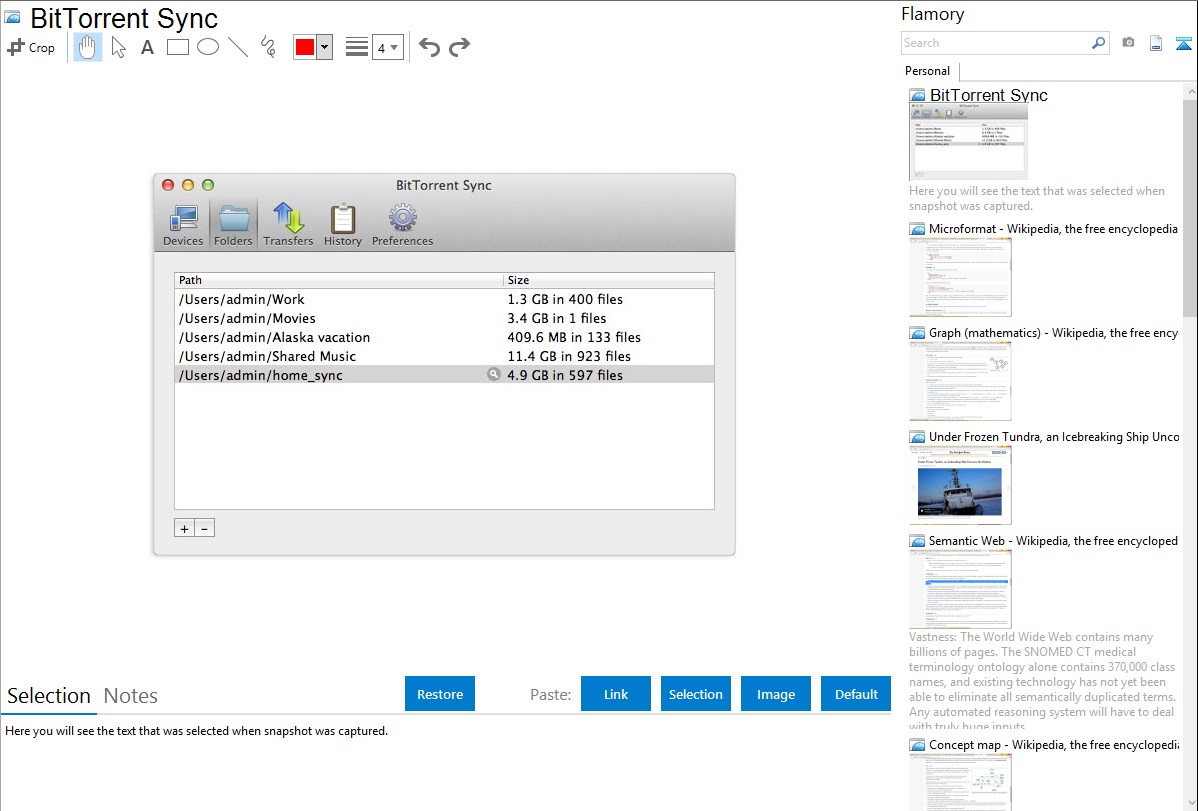Redo the last undone edit
The image size is (1198, 811).
[x=460, y=47]
